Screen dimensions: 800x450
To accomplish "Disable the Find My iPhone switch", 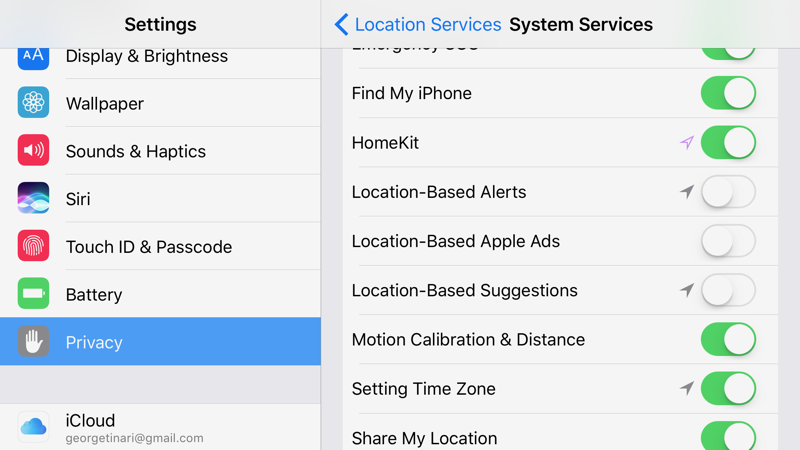I will point(728,94).
